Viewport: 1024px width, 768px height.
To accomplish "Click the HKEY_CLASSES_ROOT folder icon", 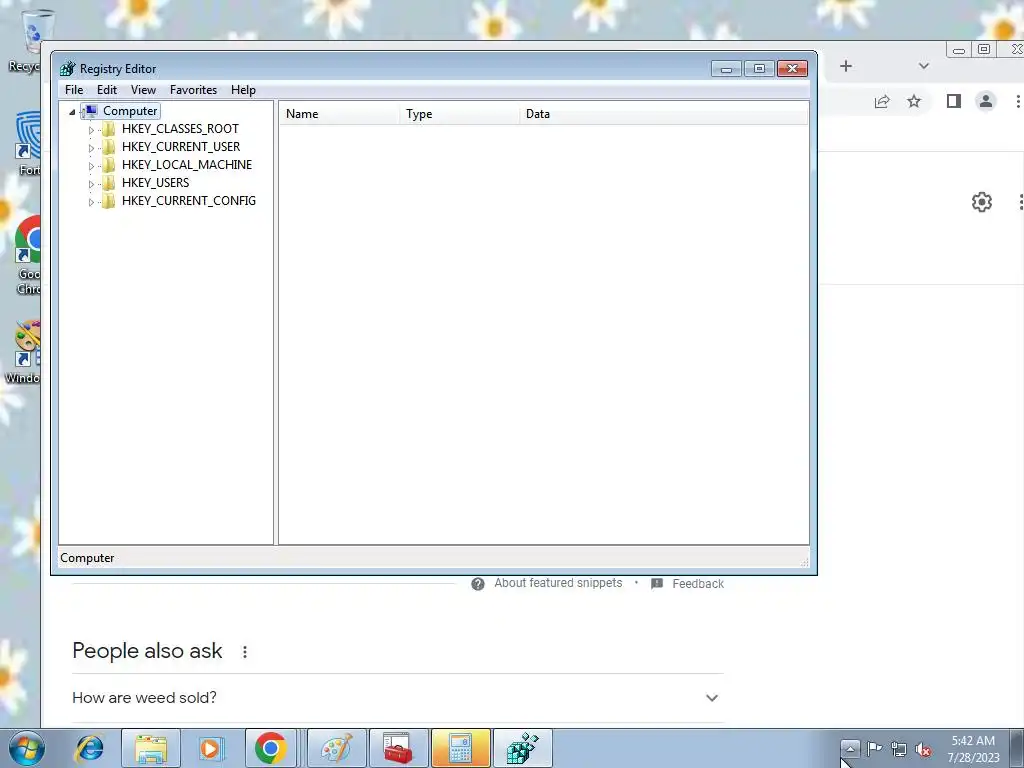I will (109, 129).
